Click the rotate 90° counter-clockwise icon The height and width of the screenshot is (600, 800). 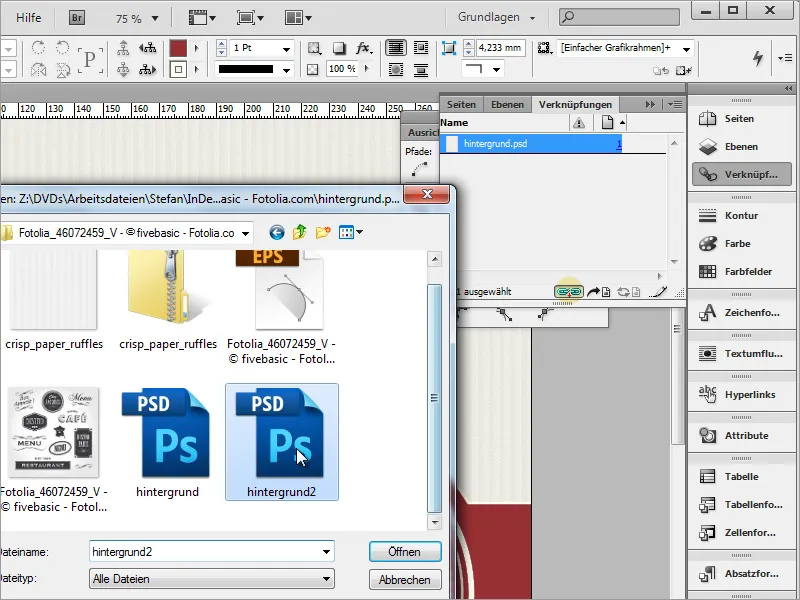pyautogui.click(x=62, y=48)
